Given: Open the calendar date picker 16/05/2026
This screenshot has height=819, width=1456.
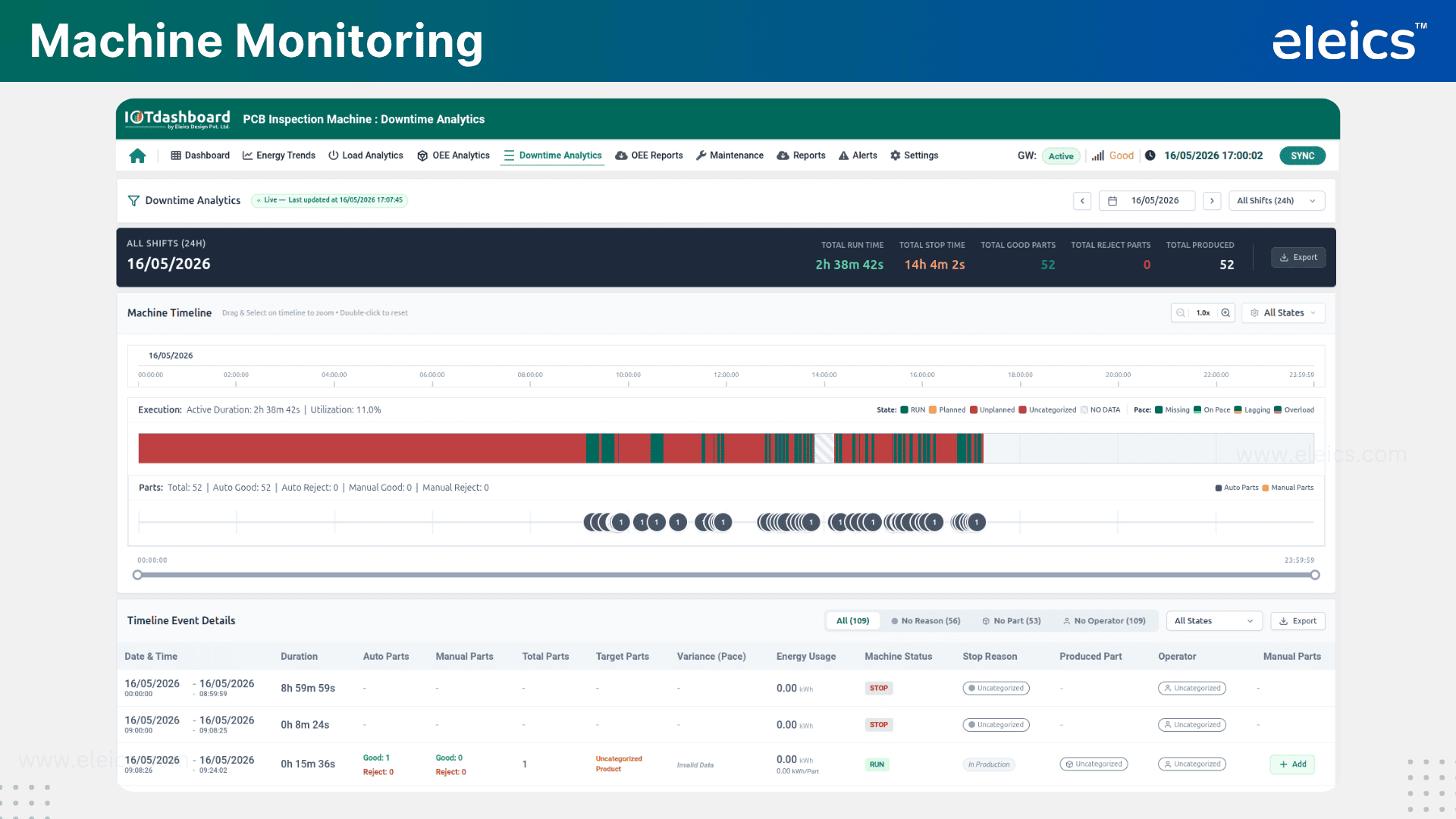Looking at the screenshot, I should pyautogui.click(x=1147, y=201).
